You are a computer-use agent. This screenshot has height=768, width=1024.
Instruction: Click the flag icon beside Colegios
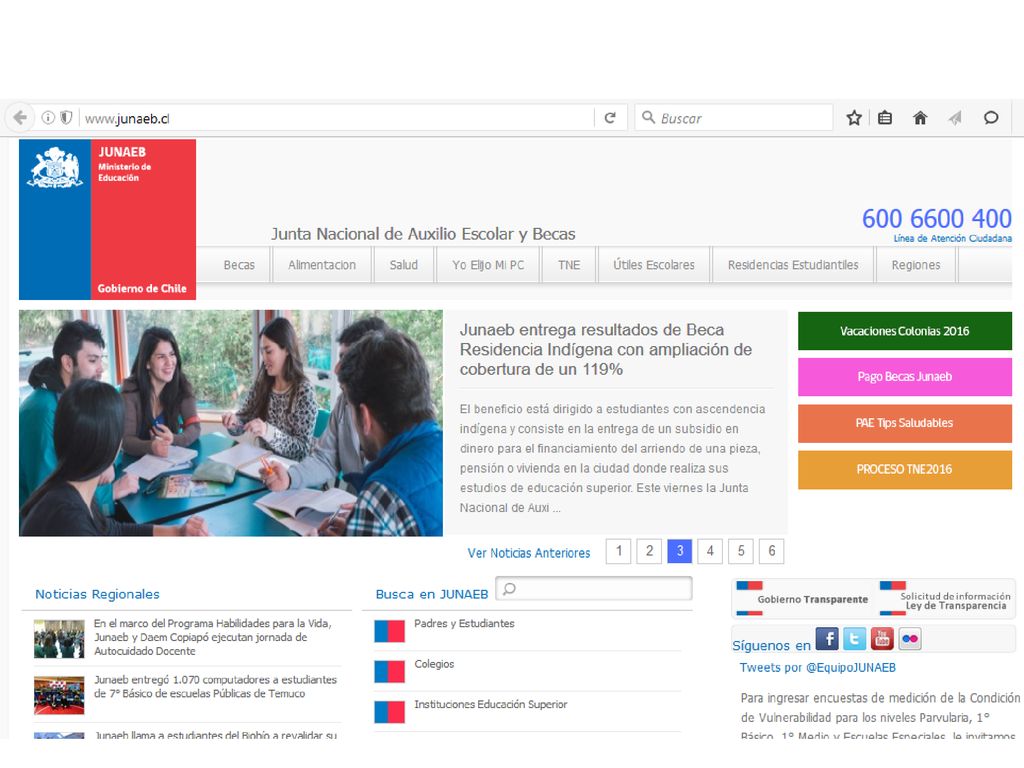(x=389, y=671)
